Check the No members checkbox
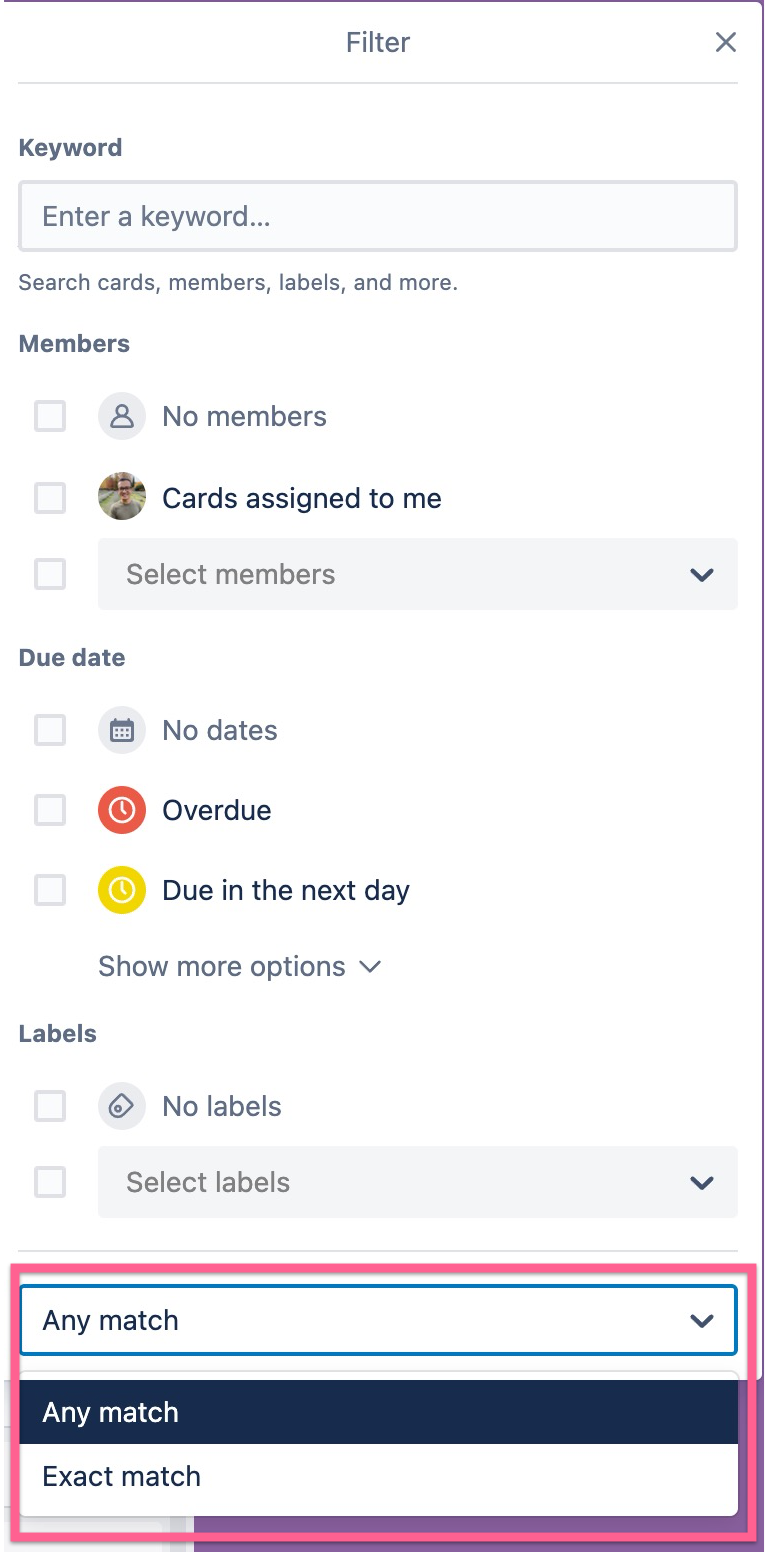The height and width of the screenshot is (1552, 767). click(50, 416)
